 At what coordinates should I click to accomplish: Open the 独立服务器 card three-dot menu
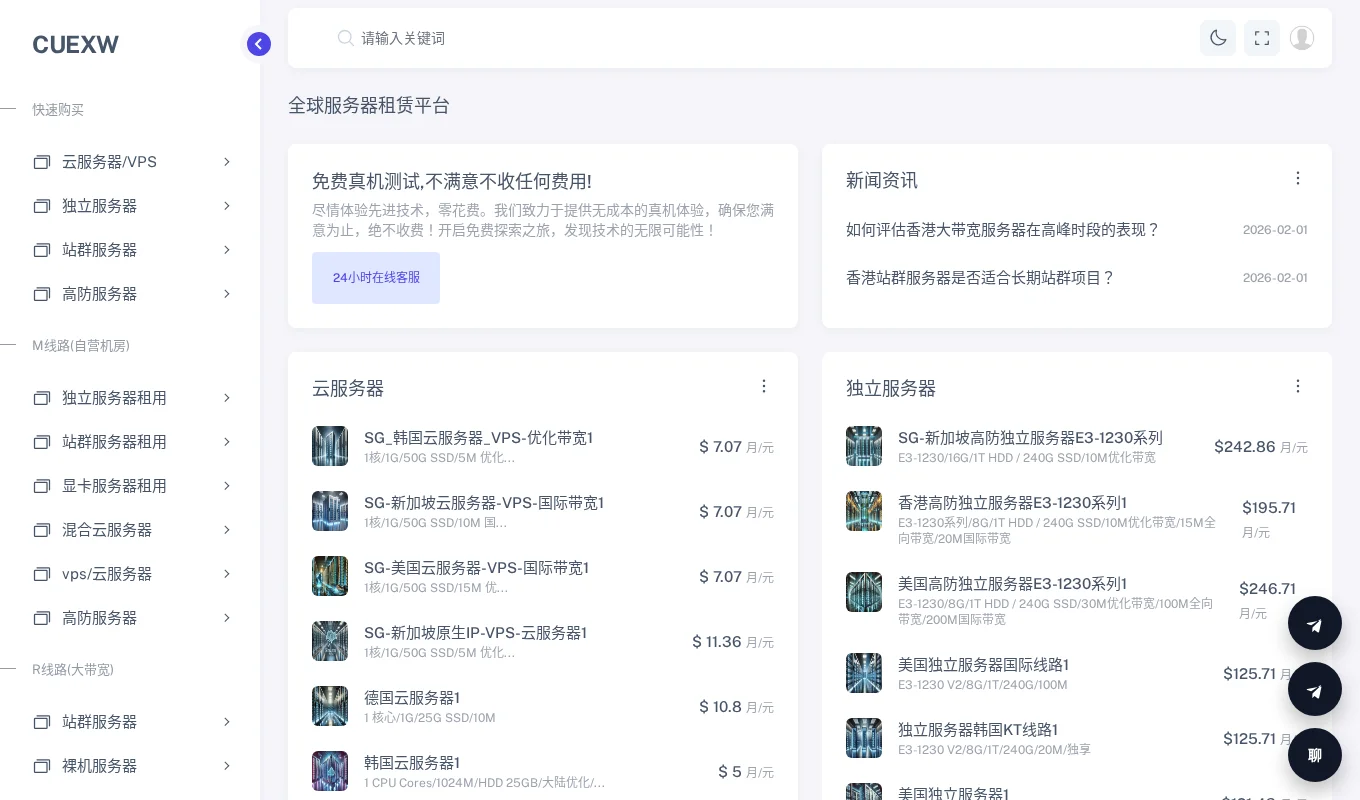click(1298, 386)
